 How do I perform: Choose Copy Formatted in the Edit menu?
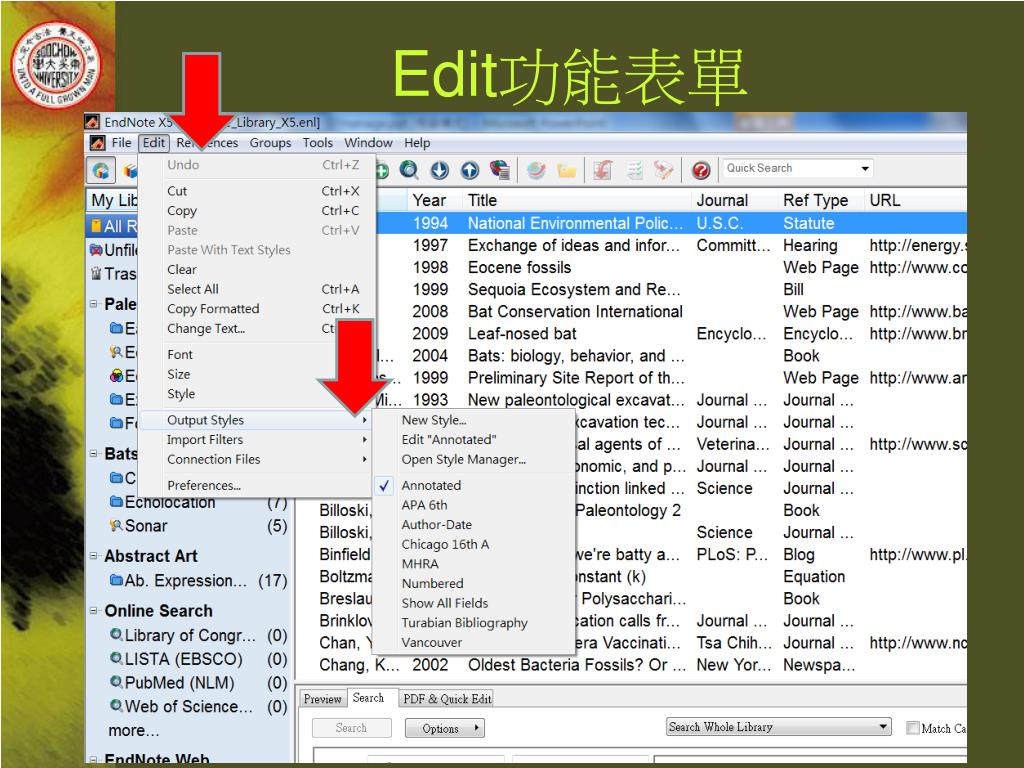click(x=213, y=308)
